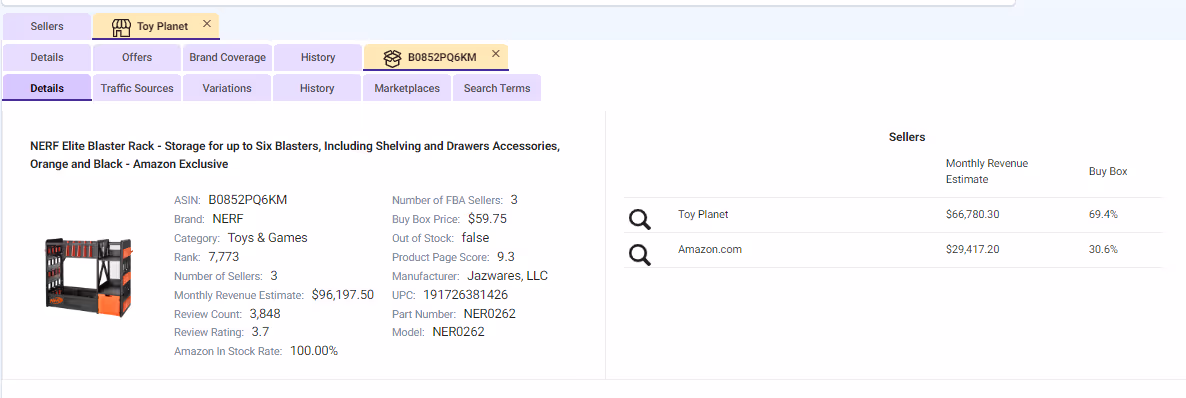Select the B0852PQ6KM product tab
The image size is (1186, 398).
point(436,58)
